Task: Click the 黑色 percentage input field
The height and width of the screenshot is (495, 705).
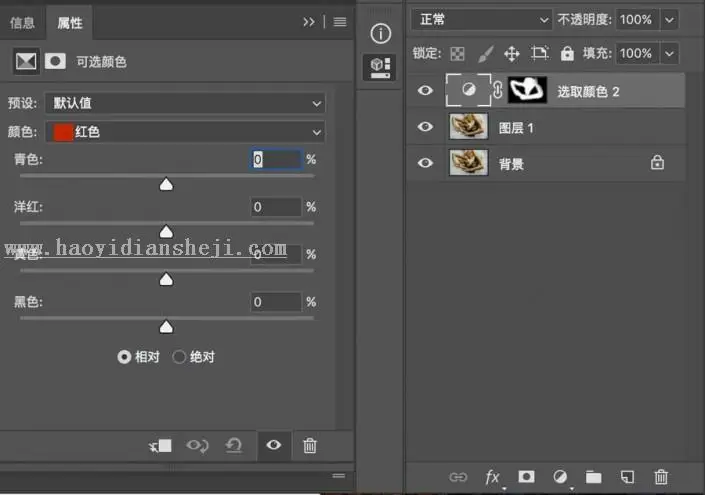Action: point(276,302)
